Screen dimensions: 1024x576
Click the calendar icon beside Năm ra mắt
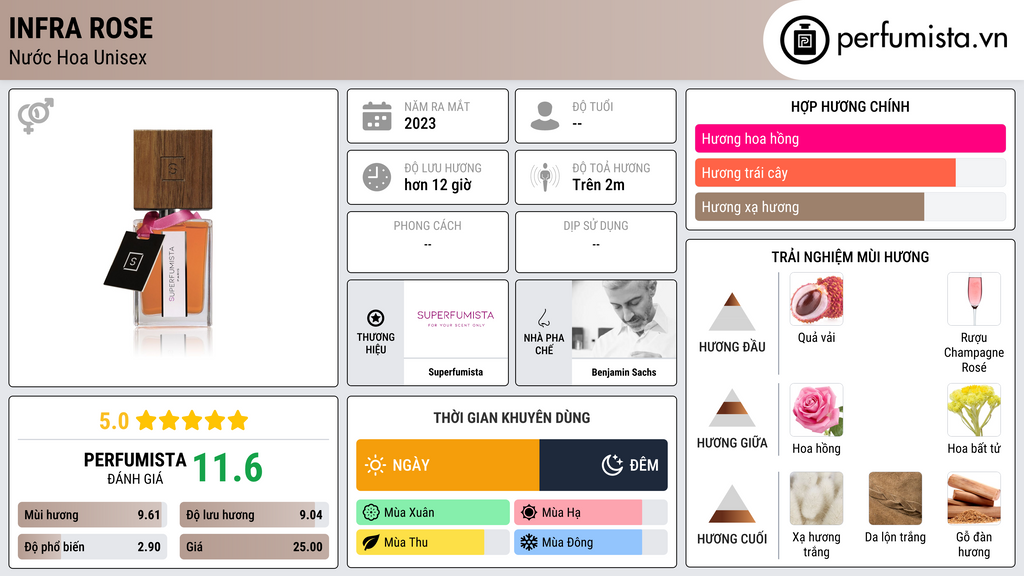coord(377,116)
